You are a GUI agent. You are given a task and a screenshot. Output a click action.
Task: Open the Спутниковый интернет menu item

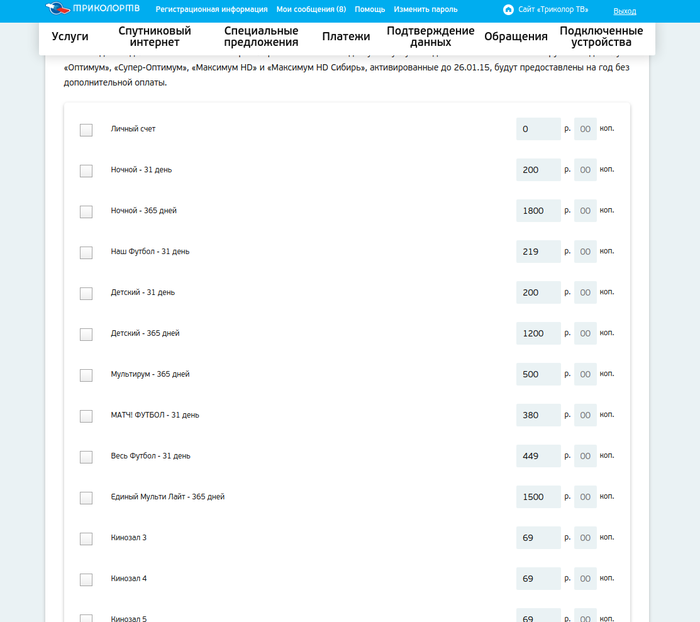(155, 37)
